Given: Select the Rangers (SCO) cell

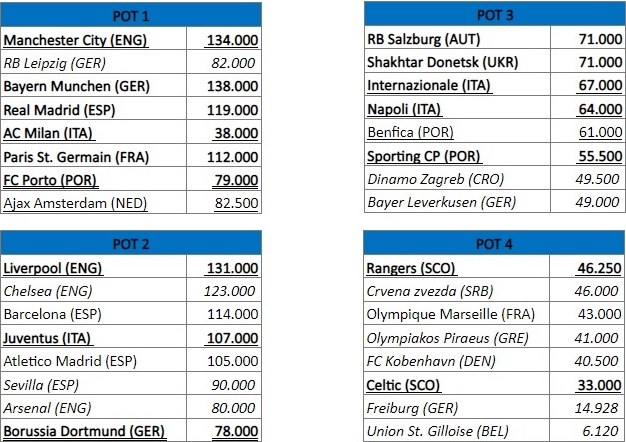Looking at the screenshot, I should (x=457, y=267).
